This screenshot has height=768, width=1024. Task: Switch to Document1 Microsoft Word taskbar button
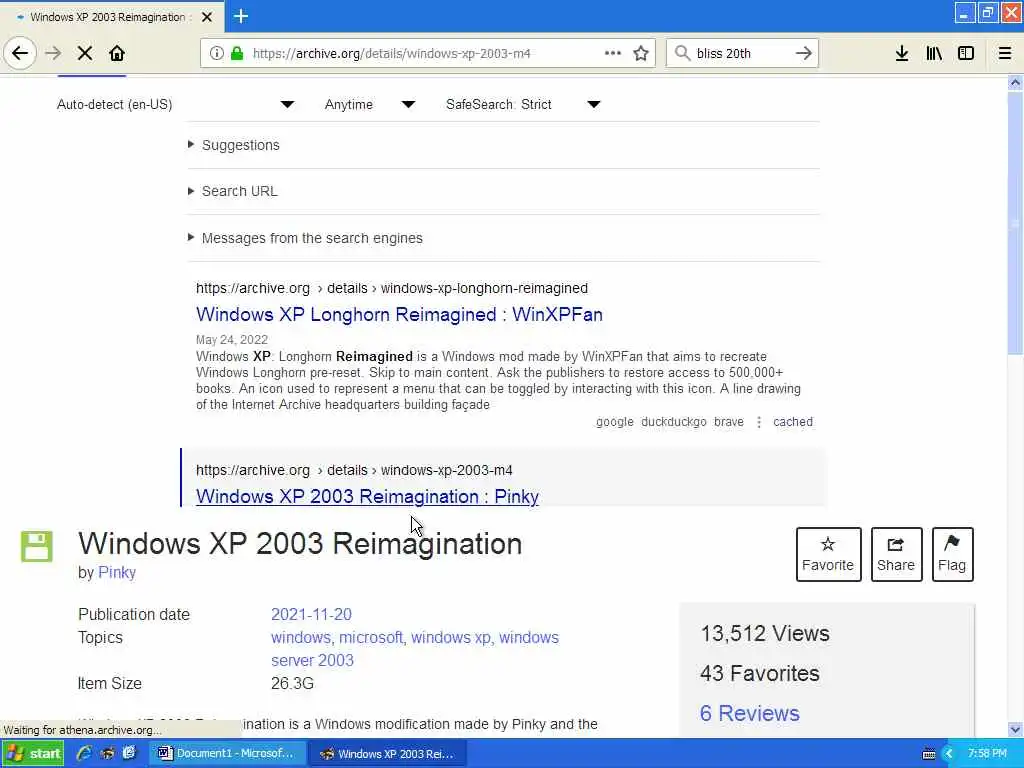[227, 753]
